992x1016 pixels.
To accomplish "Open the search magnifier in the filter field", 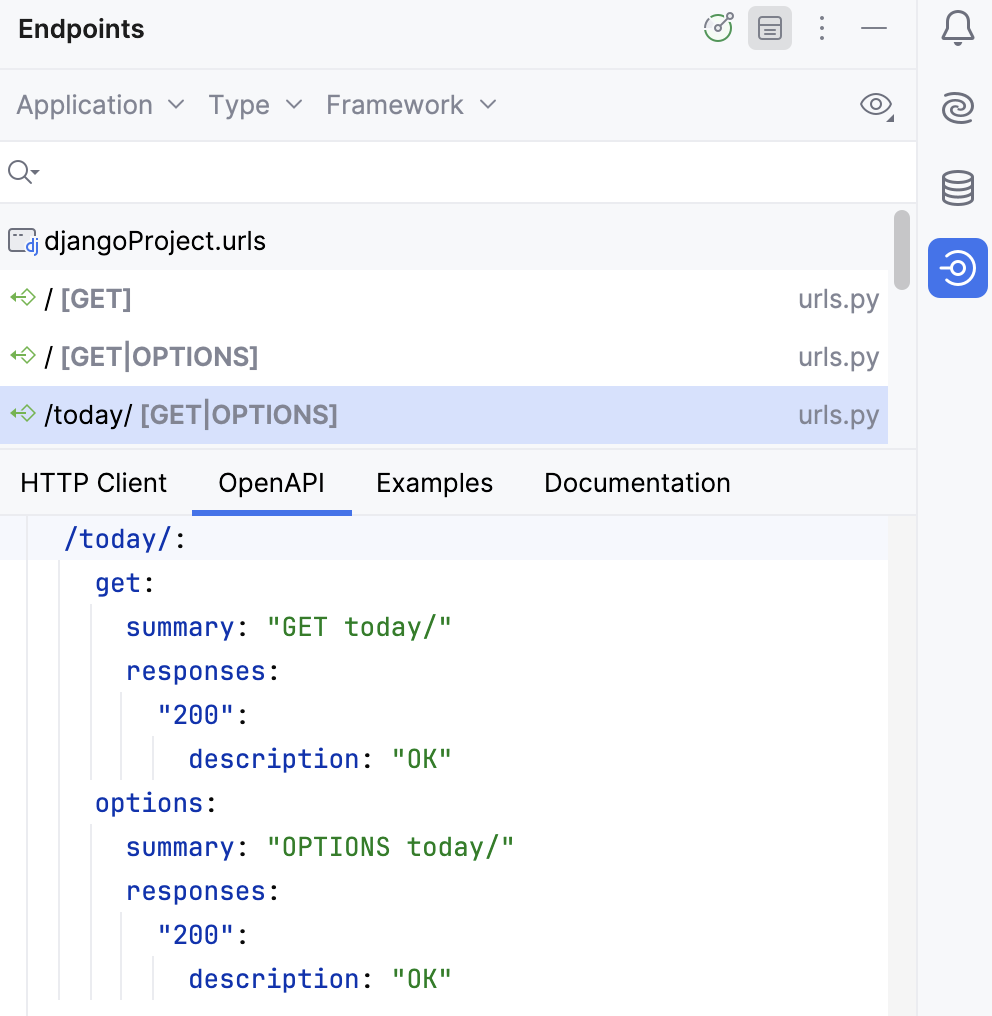I will pos(22,172).
